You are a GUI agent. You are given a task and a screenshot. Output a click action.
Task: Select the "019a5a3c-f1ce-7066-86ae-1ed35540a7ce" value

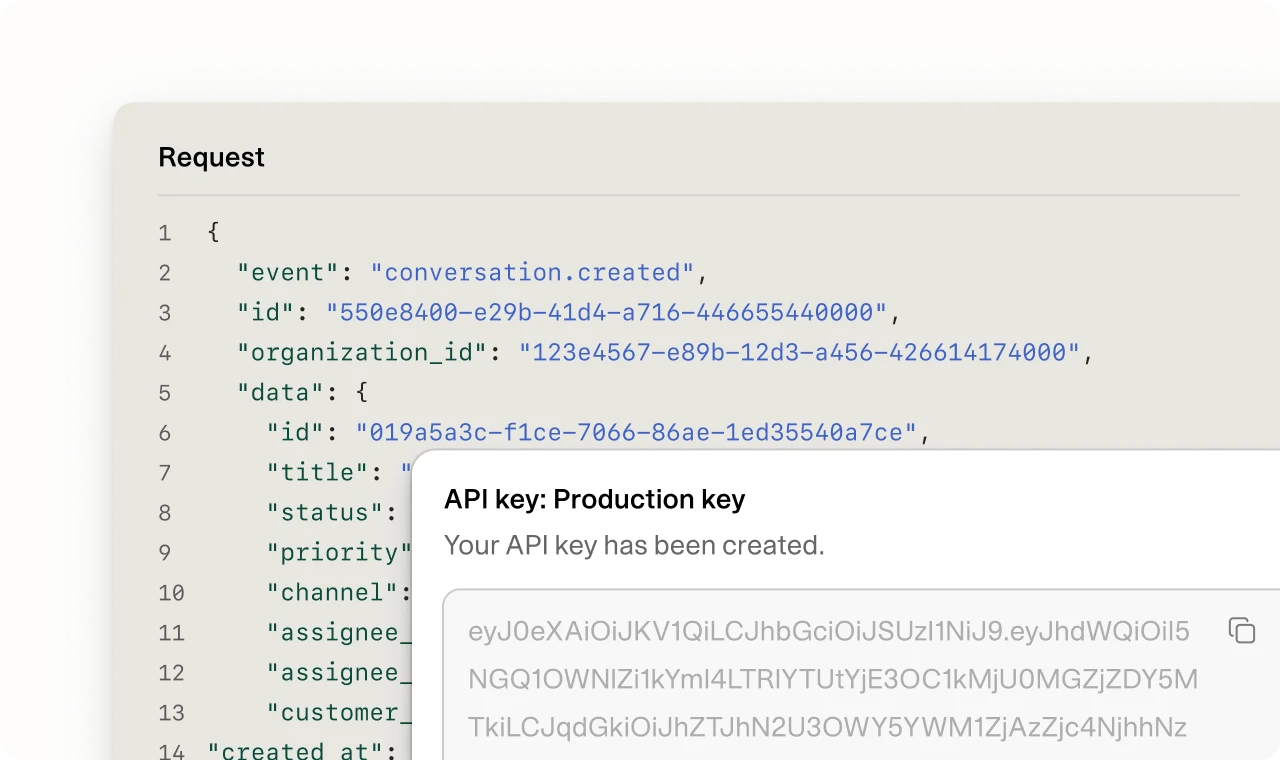pyautogui.click(x=636, y=432)
